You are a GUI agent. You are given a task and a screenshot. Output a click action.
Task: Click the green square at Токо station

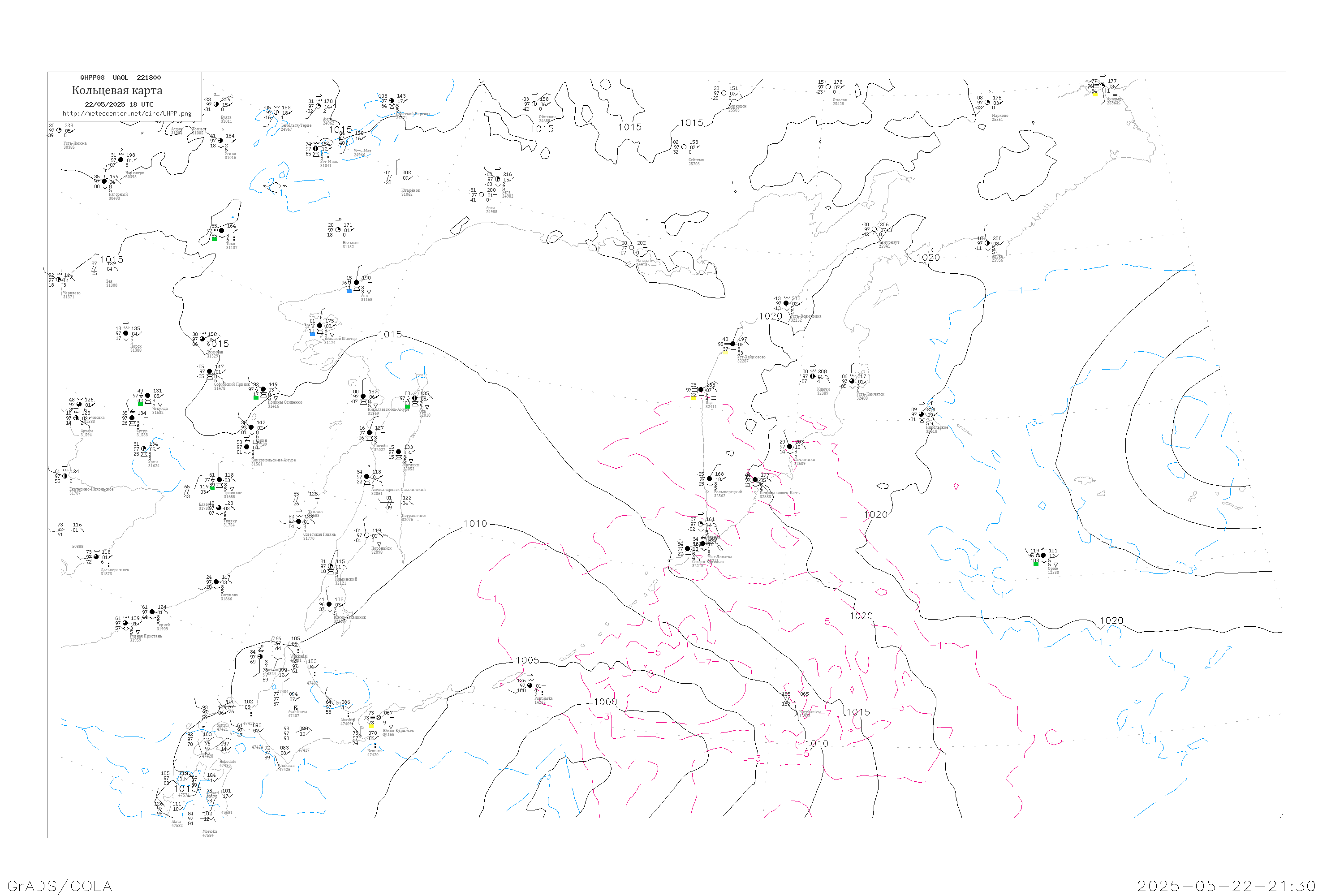pyautogui.click(x=214, y=239)
